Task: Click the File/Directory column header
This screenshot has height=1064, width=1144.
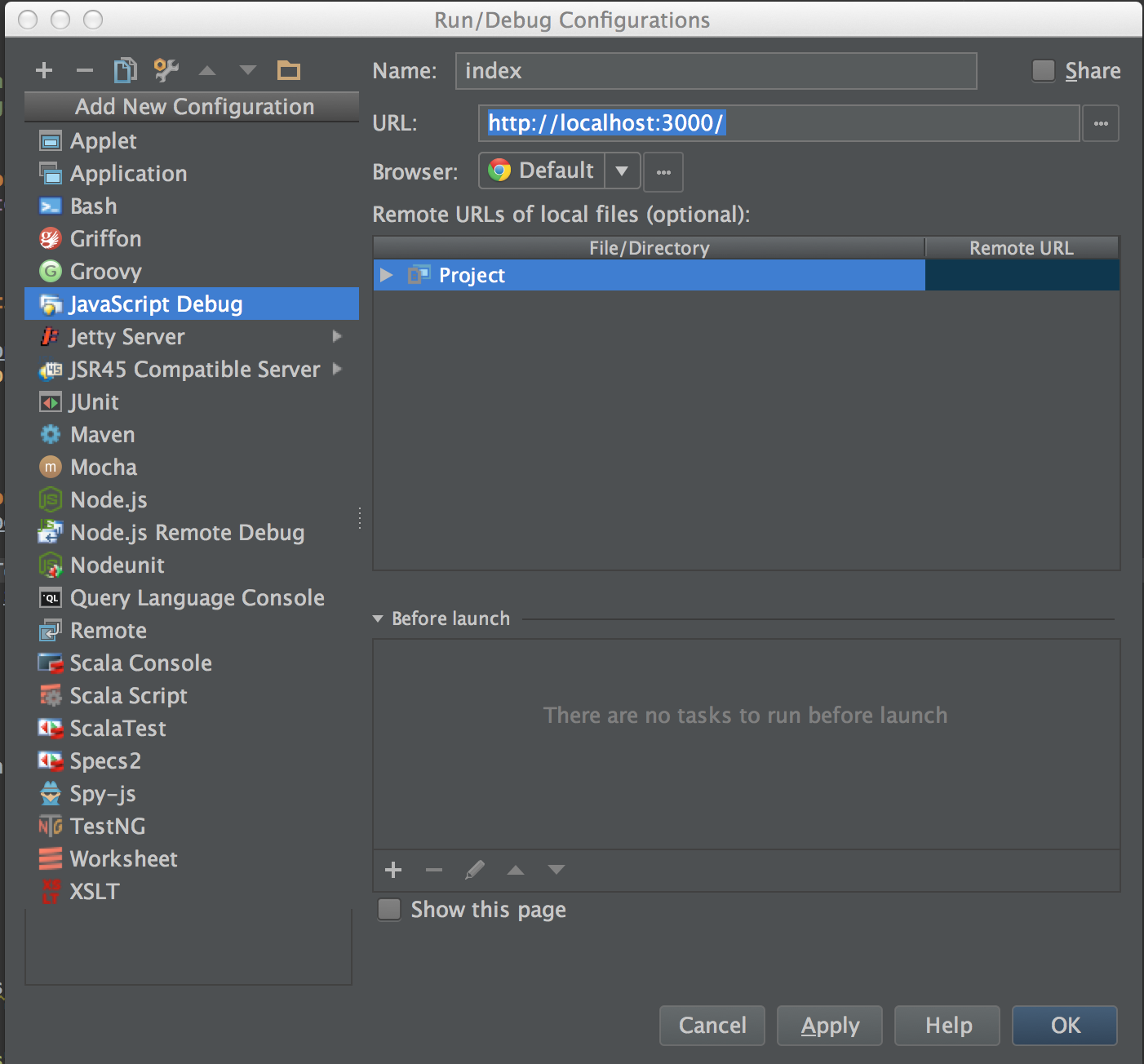Action: [649, 248]
